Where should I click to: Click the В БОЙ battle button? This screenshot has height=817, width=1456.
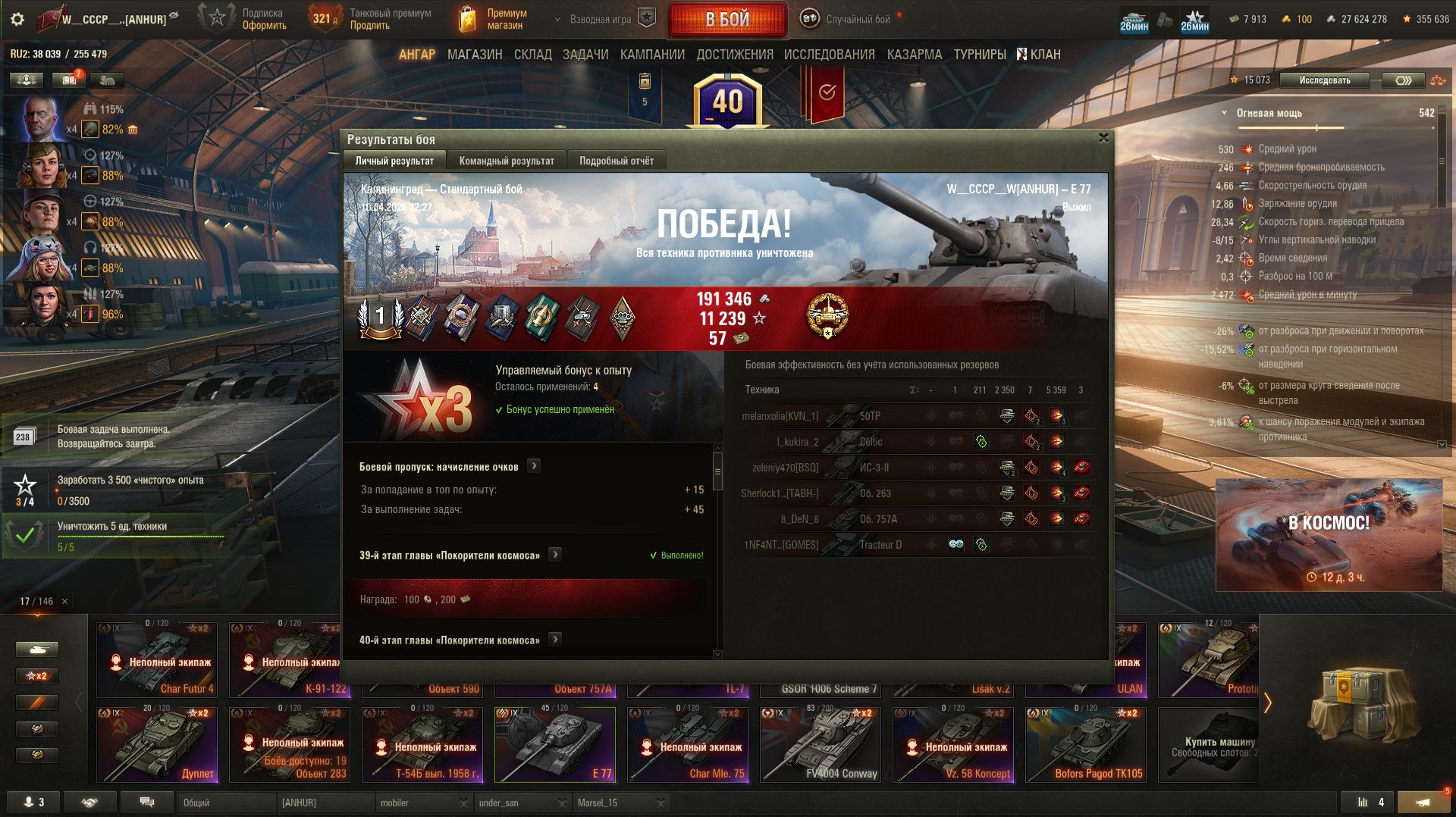point(727,20)
